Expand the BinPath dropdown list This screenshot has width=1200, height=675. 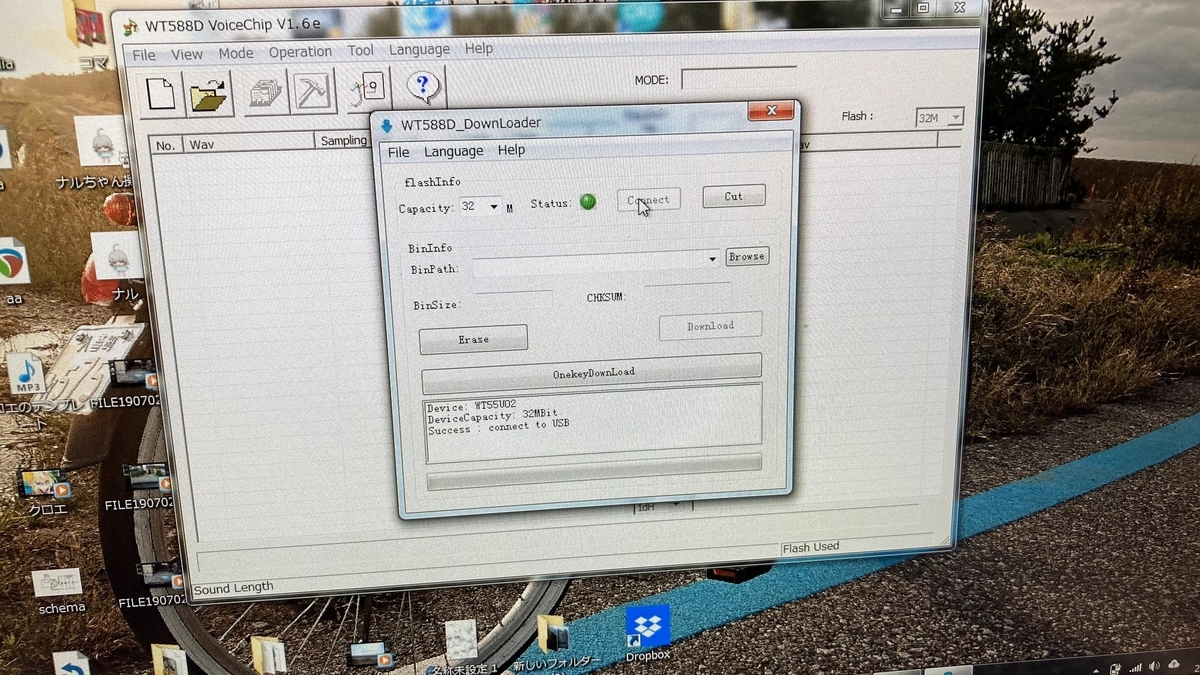(x=713, y=259)
